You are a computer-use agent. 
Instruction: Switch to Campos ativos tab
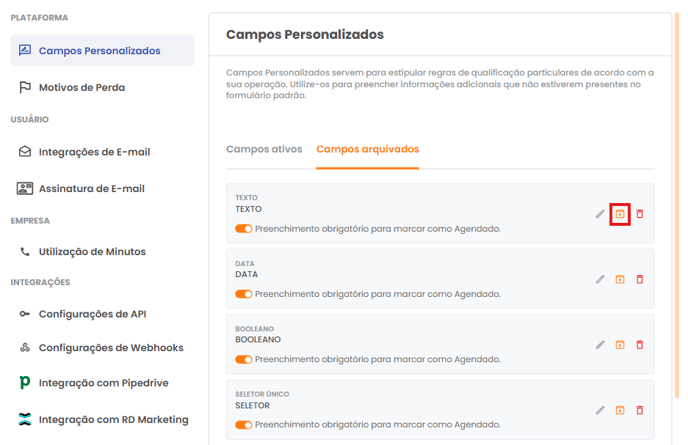264,149
